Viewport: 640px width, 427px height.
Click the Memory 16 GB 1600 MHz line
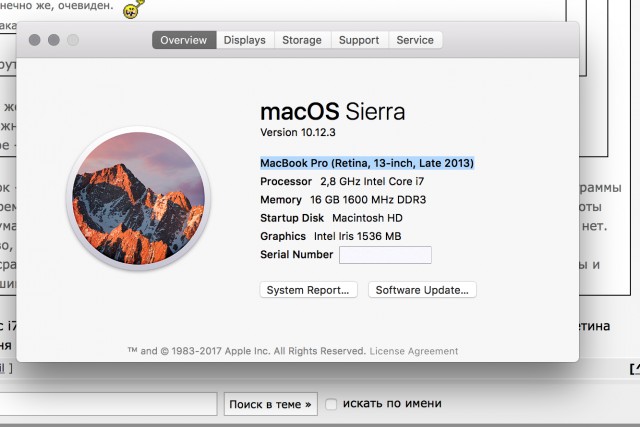[343, 200]
